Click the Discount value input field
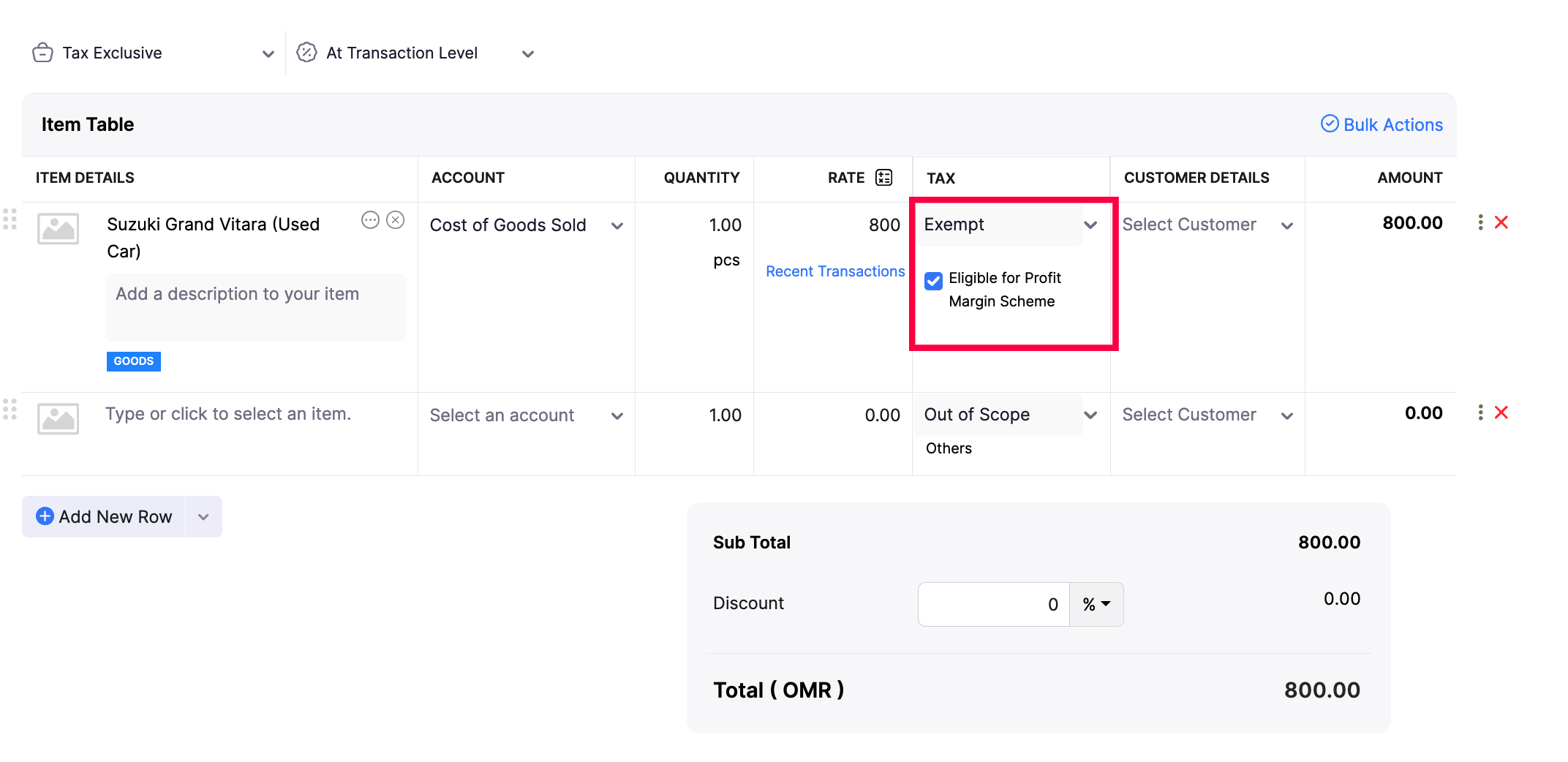The width and height of the screenshot is (1568, 762). coord(993,604)
